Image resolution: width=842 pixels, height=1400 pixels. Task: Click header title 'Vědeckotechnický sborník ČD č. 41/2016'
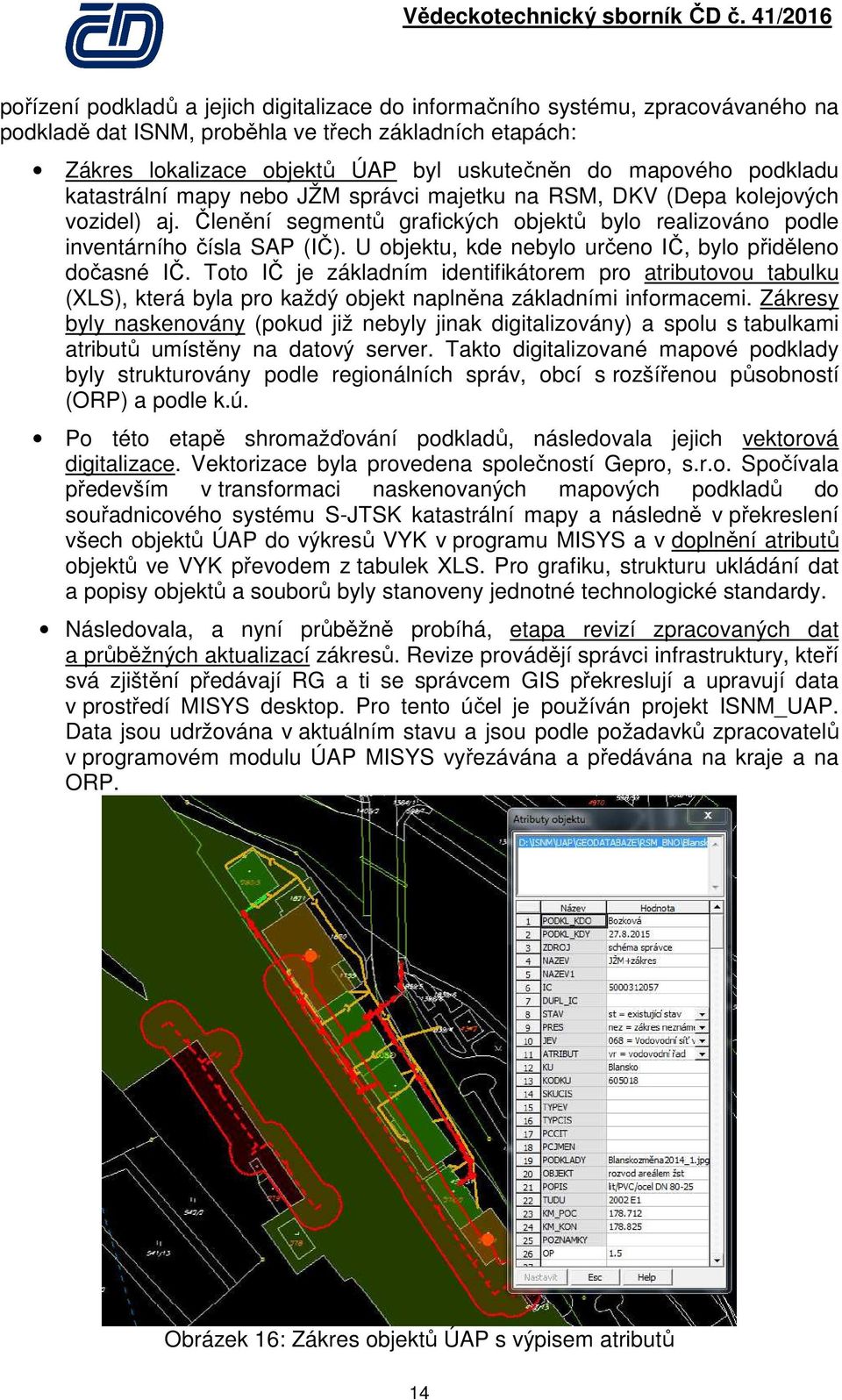(x=617, y=16)
